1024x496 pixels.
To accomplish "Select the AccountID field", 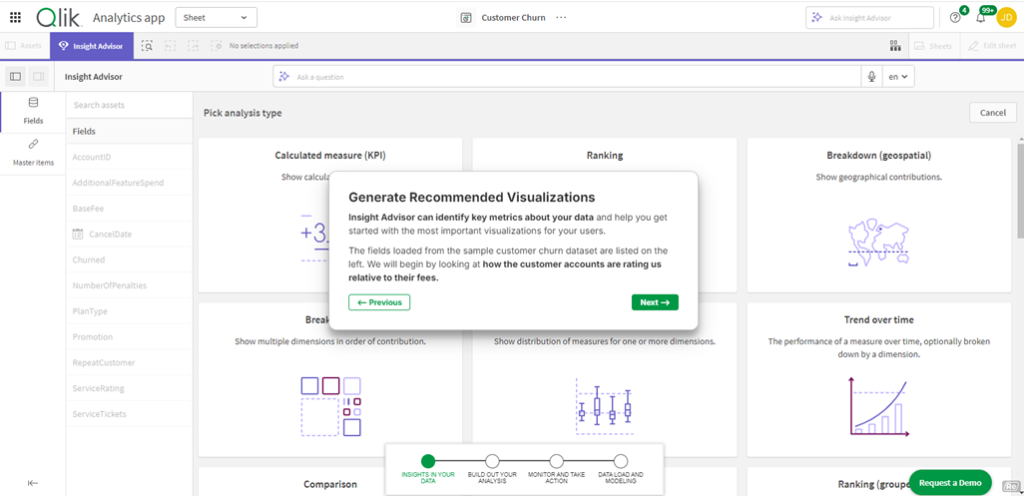I will (92, 157).
